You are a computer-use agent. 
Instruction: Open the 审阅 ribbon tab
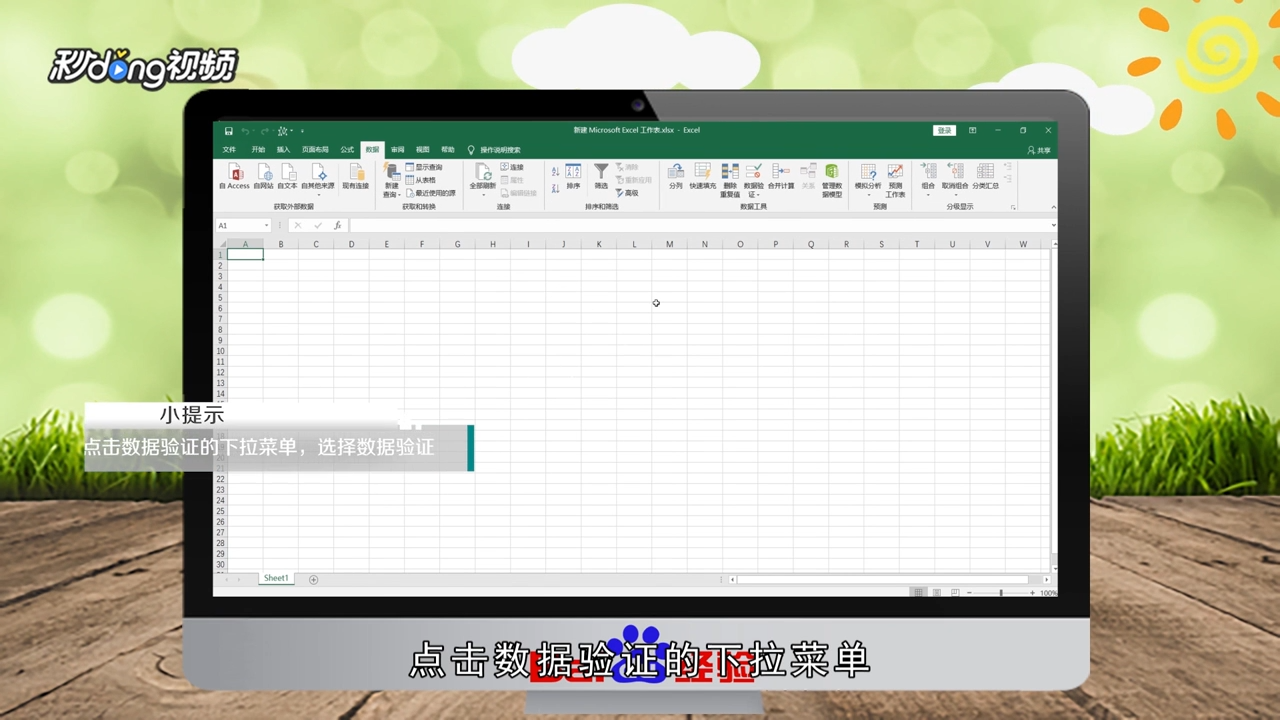coord(397,149)
